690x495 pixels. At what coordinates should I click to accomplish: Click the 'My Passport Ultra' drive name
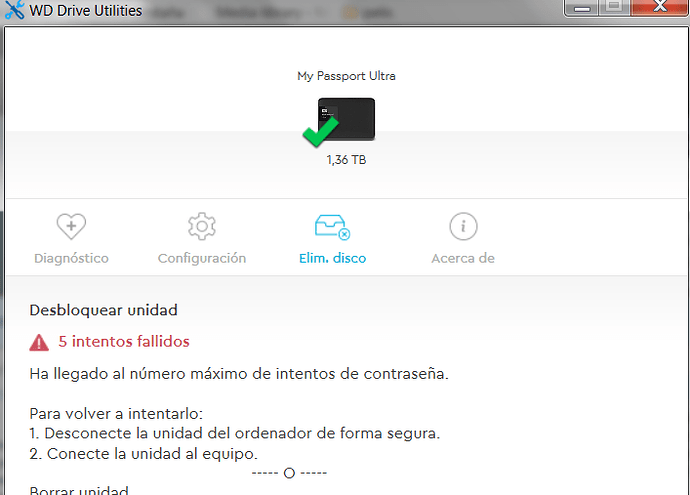click(346, 76)
